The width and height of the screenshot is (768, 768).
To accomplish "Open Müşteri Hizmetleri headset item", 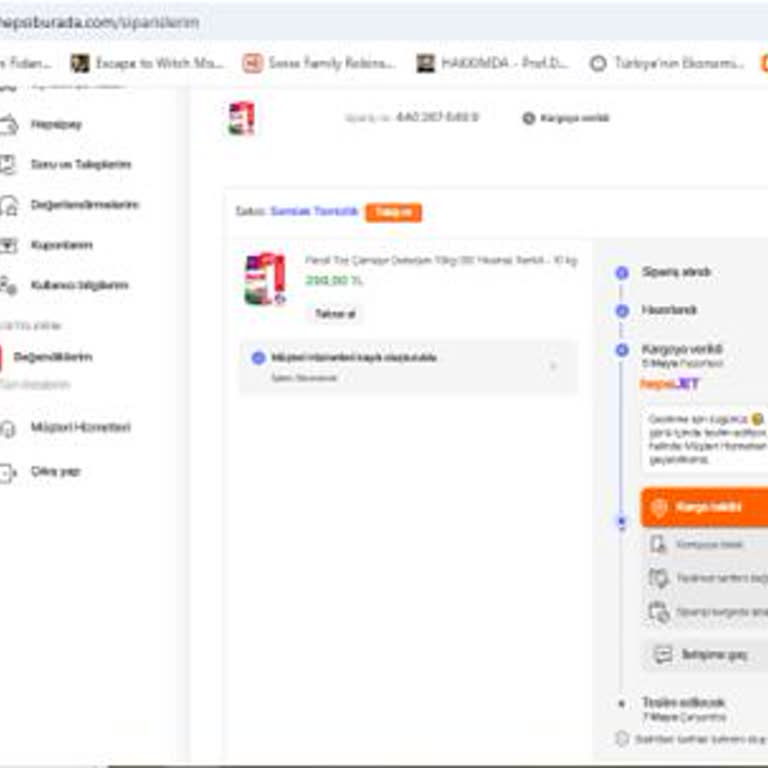I will tap(80, 427).
